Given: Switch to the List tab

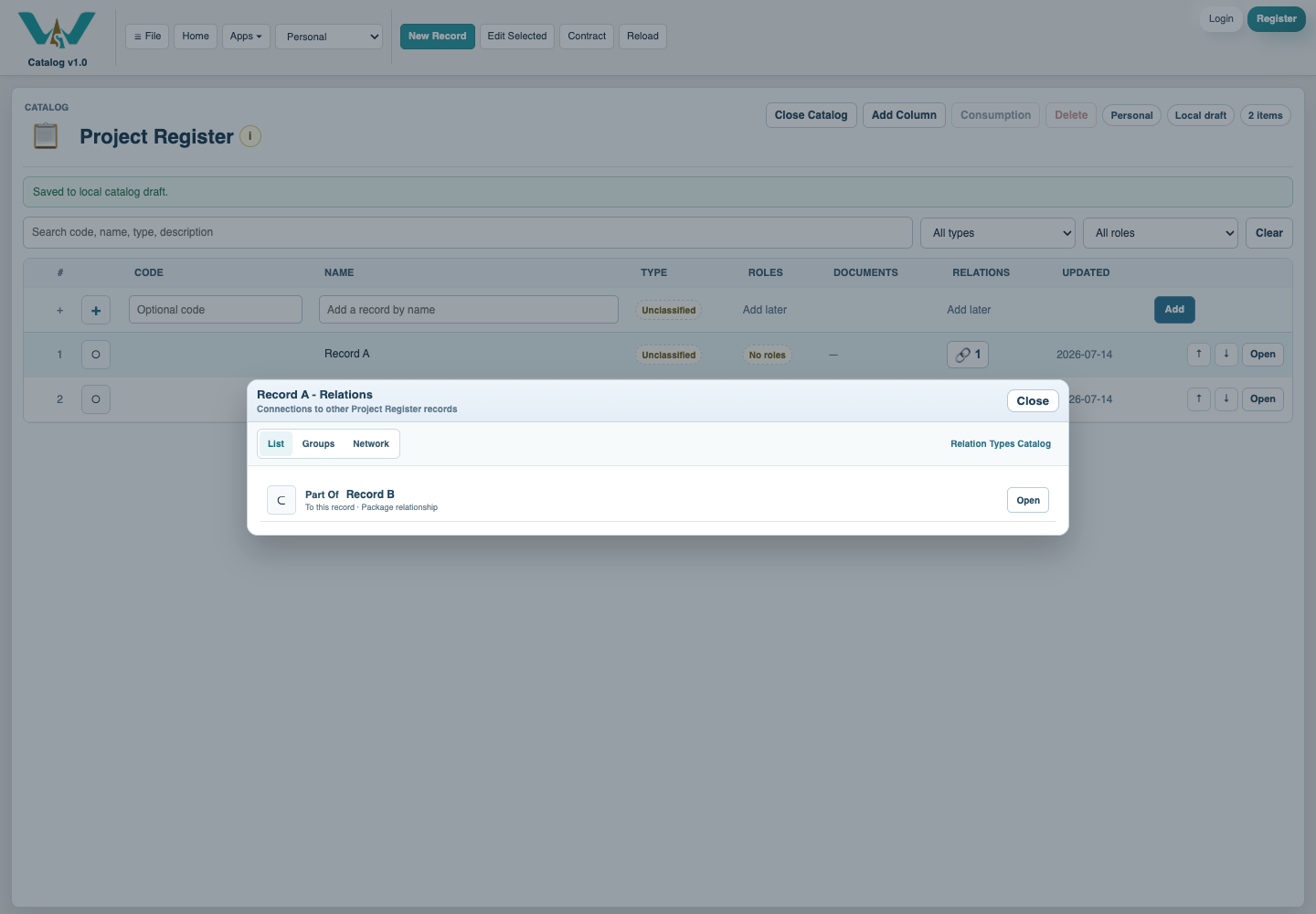Looking at the screenshot, I should tap(276, 444).
